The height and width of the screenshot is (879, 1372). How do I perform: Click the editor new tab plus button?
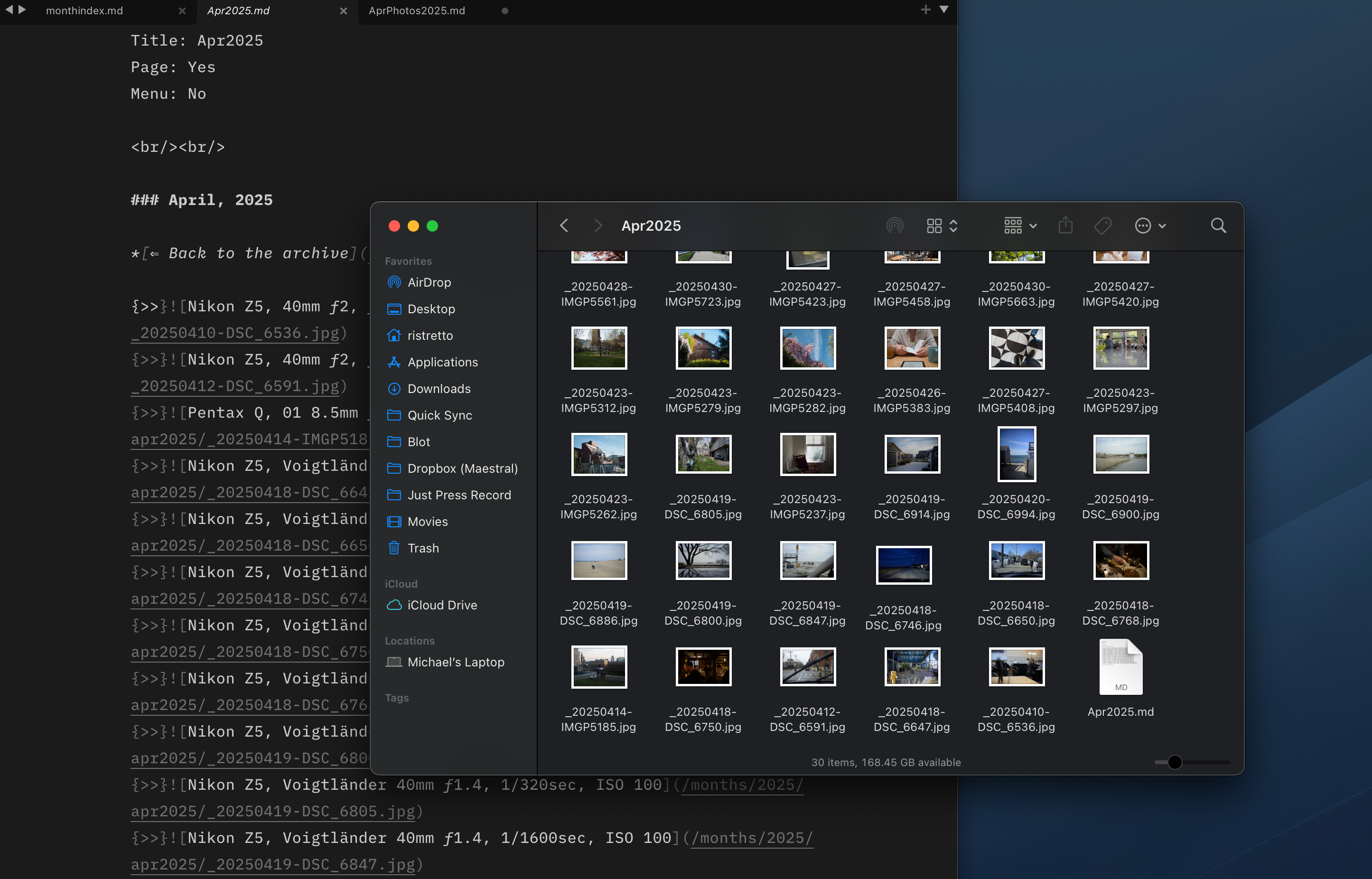click(x=925, y=9)
